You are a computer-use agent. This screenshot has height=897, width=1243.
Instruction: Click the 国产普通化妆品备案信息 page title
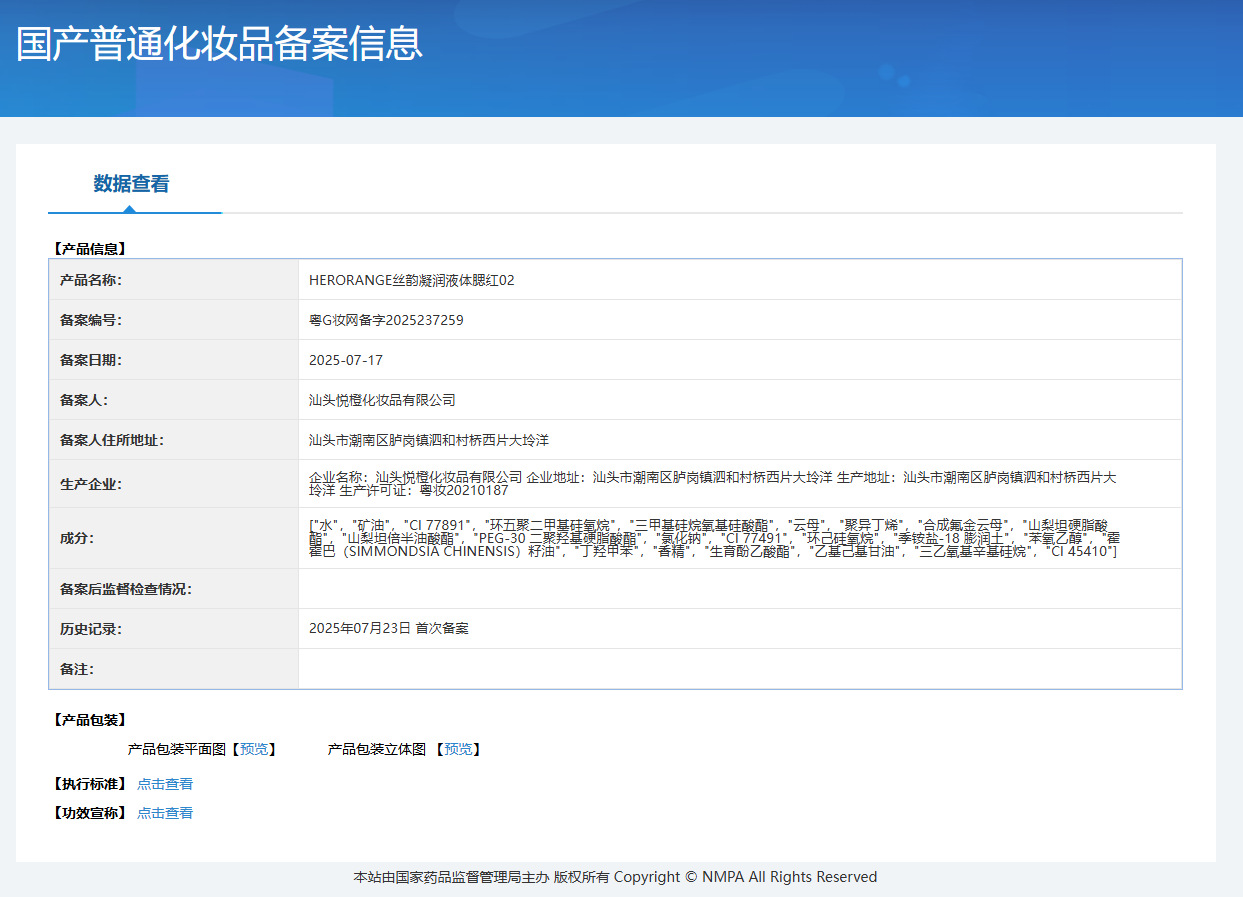point(219,43)
